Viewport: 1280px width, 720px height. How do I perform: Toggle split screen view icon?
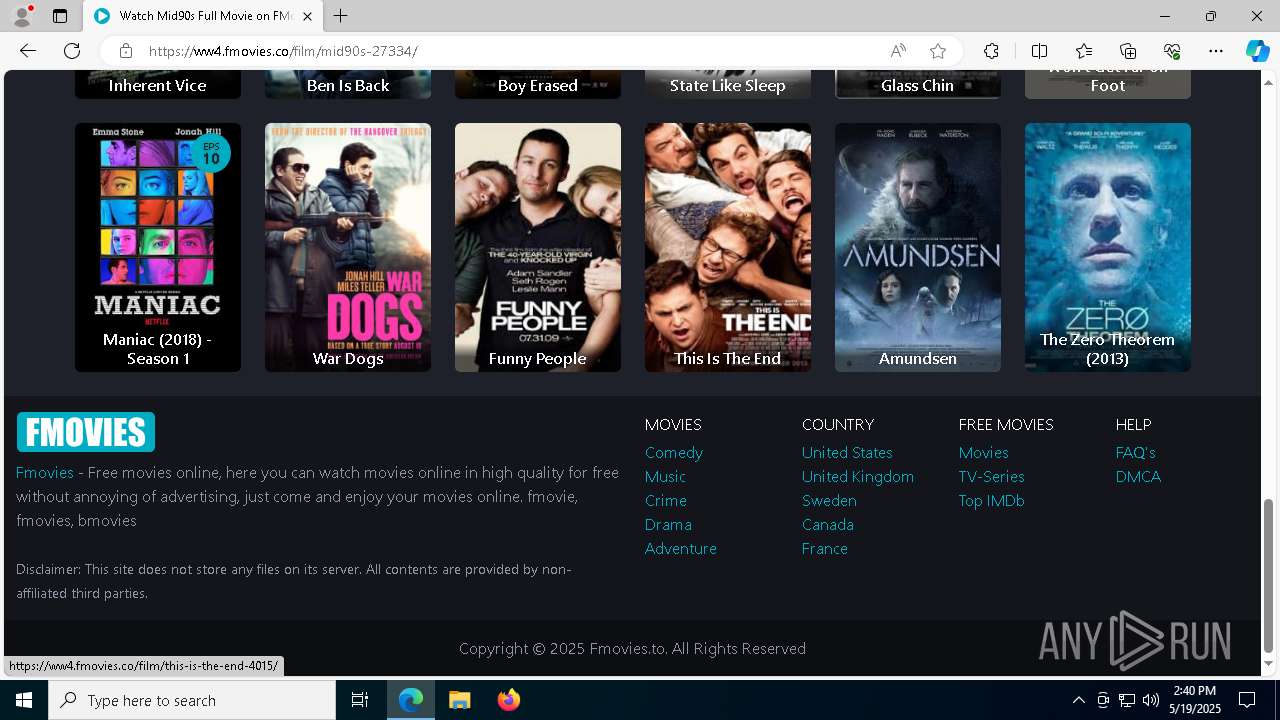coord(1039,51)
